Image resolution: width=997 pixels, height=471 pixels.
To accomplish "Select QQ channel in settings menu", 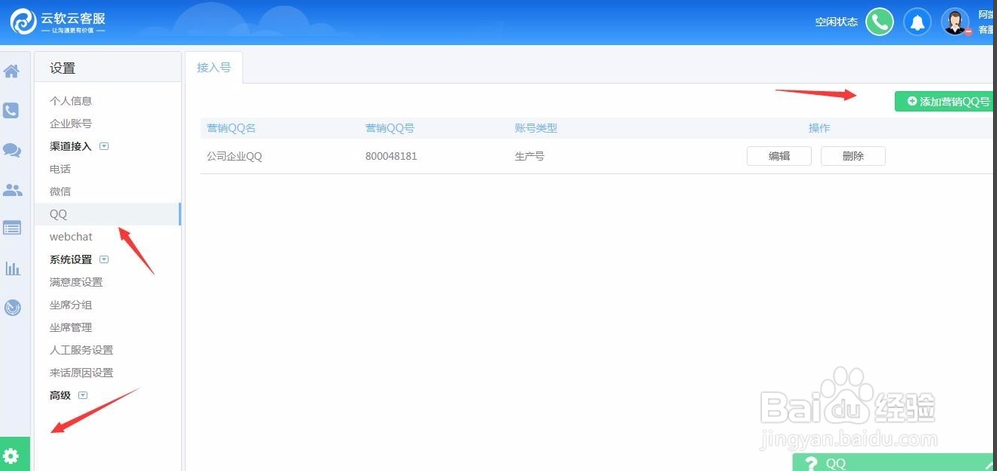I will point(107,214).
